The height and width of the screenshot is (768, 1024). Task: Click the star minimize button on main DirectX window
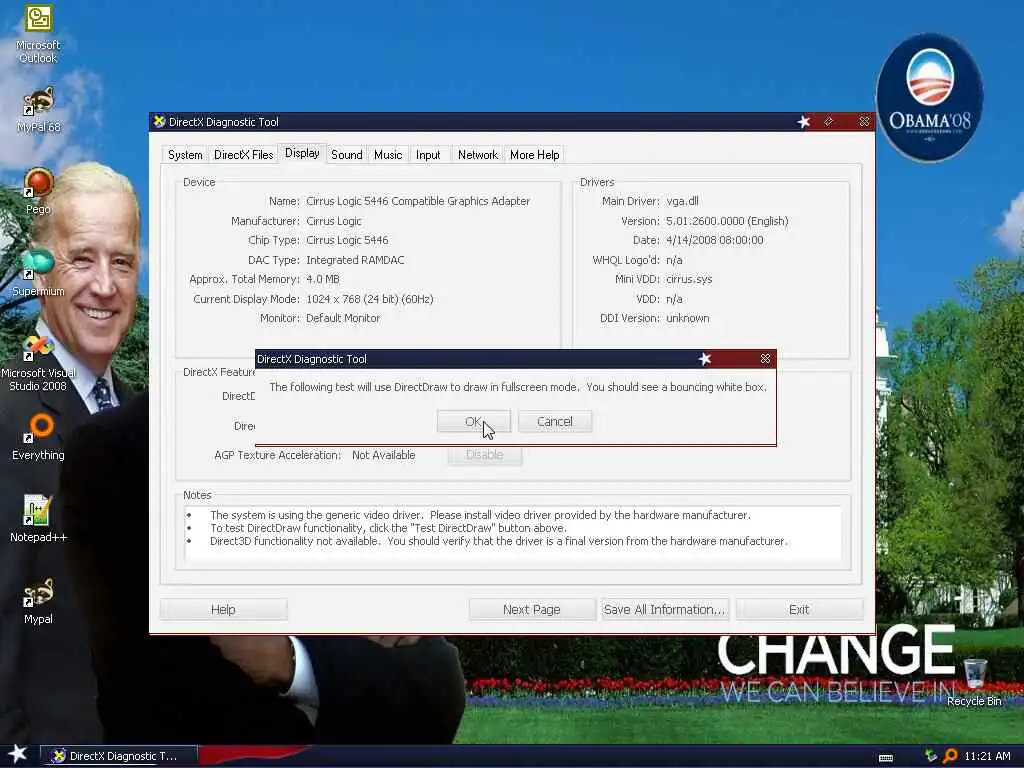(x=804, y=122)
